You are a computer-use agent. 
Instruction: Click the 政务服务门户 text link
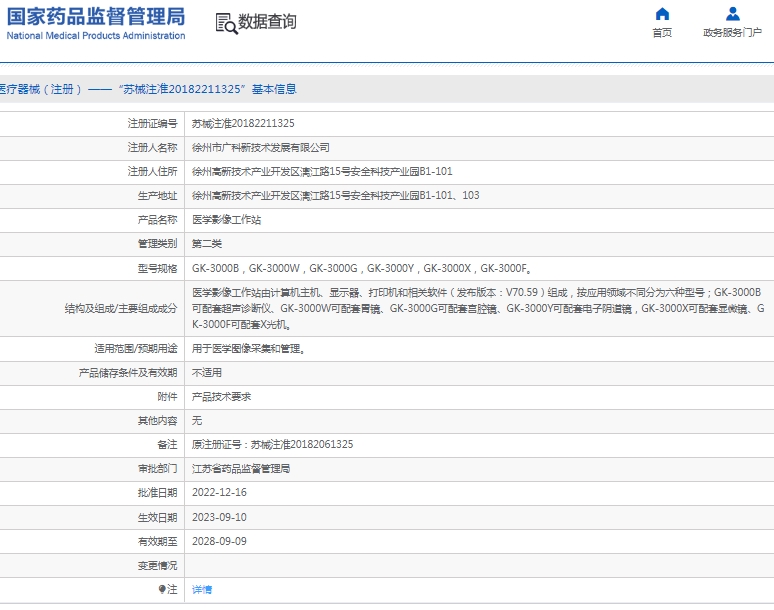[733, 33]
